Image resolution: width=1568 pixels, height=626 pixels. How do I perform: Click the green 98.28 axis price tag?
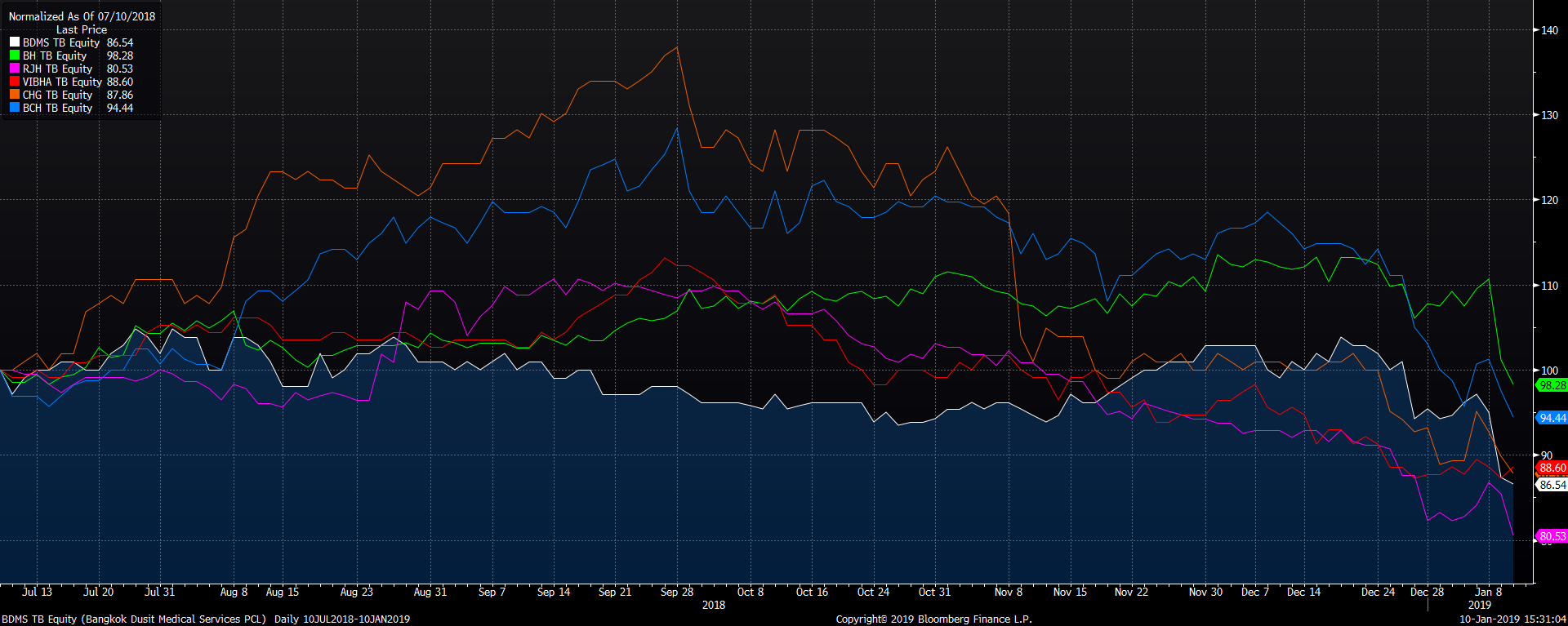[1552, 385]
